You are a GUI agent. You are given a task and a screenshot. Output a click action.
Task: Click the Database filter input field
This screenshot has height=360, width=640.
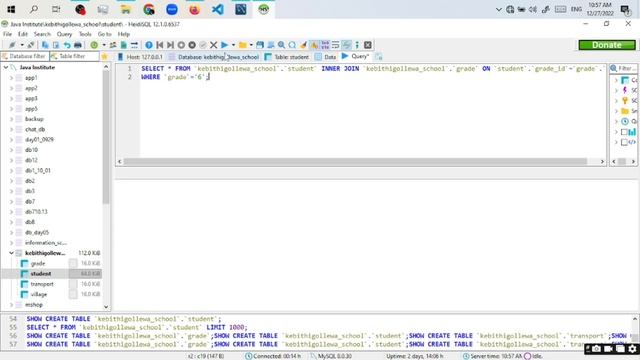click(24, 56)
